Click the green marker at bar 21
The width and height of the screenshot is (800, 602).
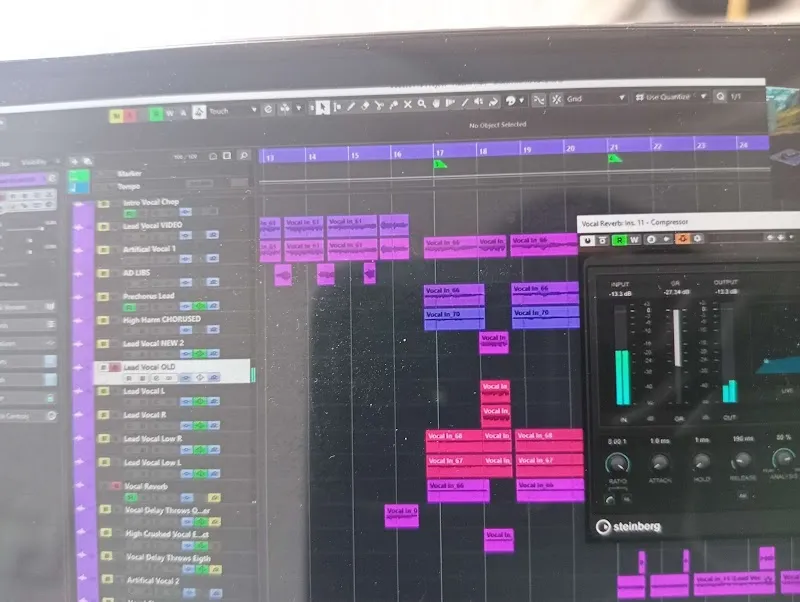[615, 159]
